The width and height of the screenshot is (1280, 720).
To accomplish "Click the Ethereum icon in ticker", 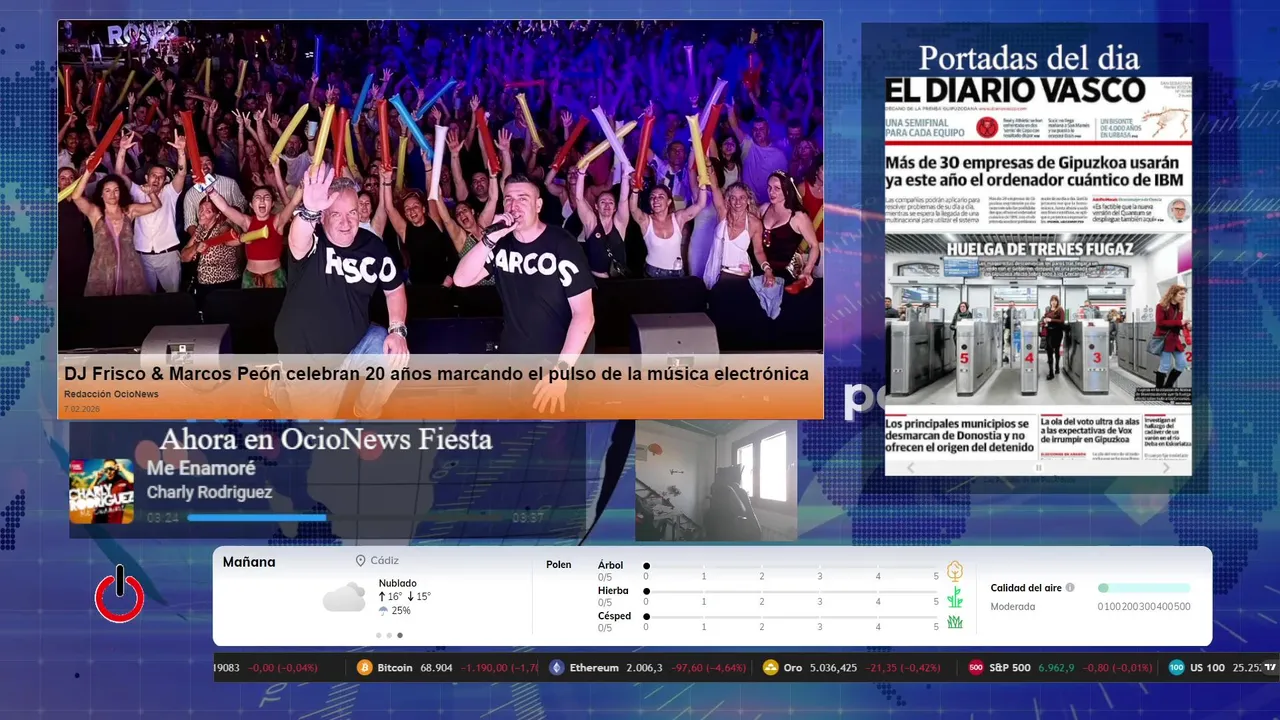I will [557, 667].
